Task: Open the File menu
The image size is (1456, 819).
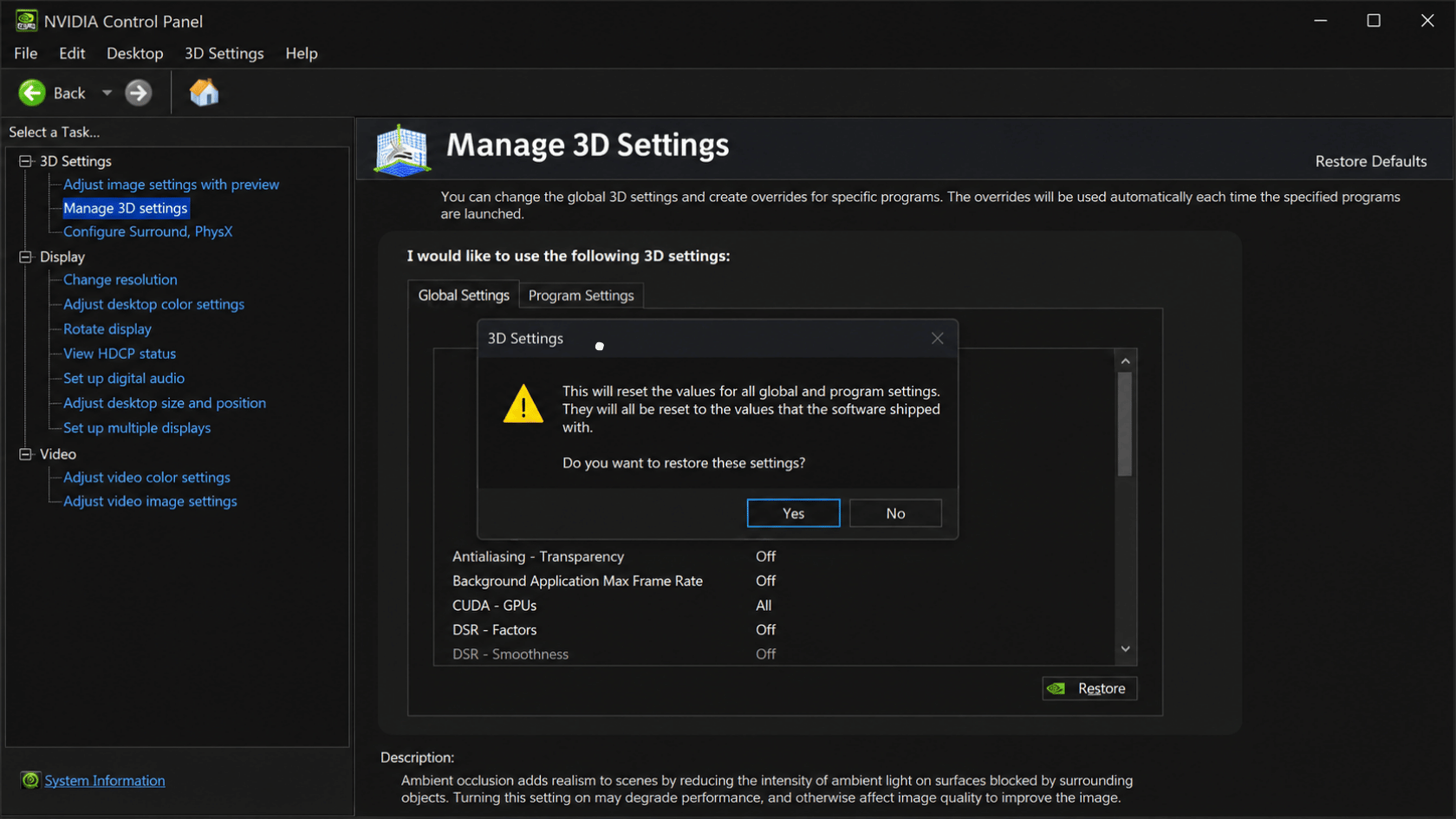Action: pos(26,53)
